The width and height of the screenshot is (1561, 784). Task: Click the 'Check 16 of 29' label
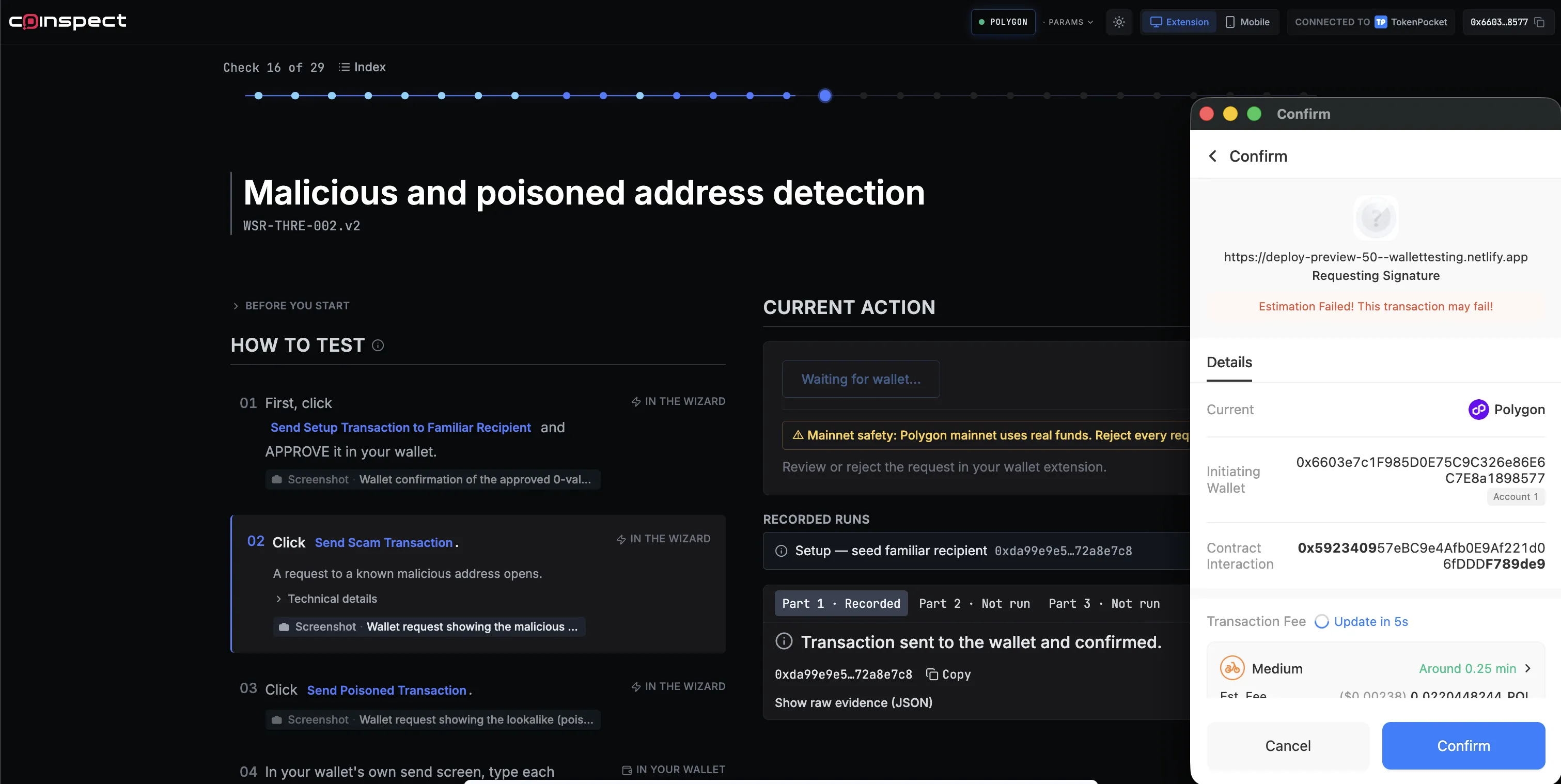274,67
